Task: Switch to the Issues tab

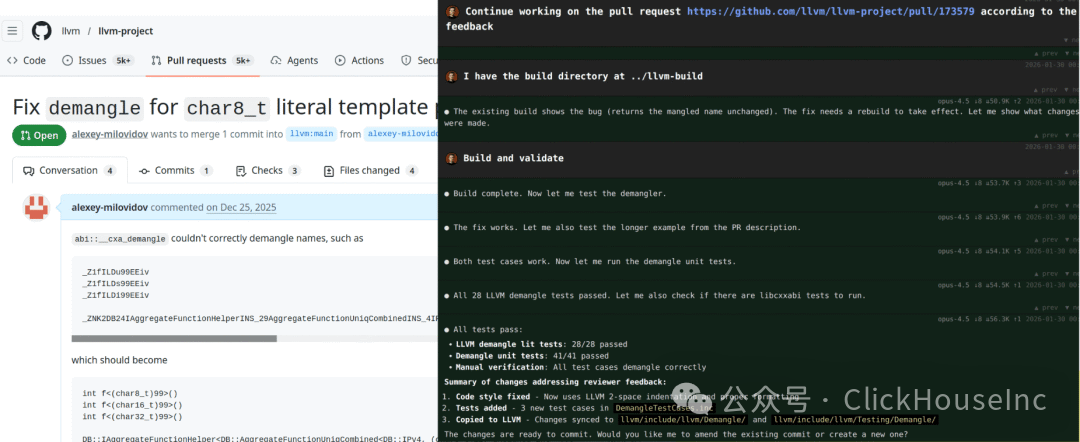Action: [98, 61]
